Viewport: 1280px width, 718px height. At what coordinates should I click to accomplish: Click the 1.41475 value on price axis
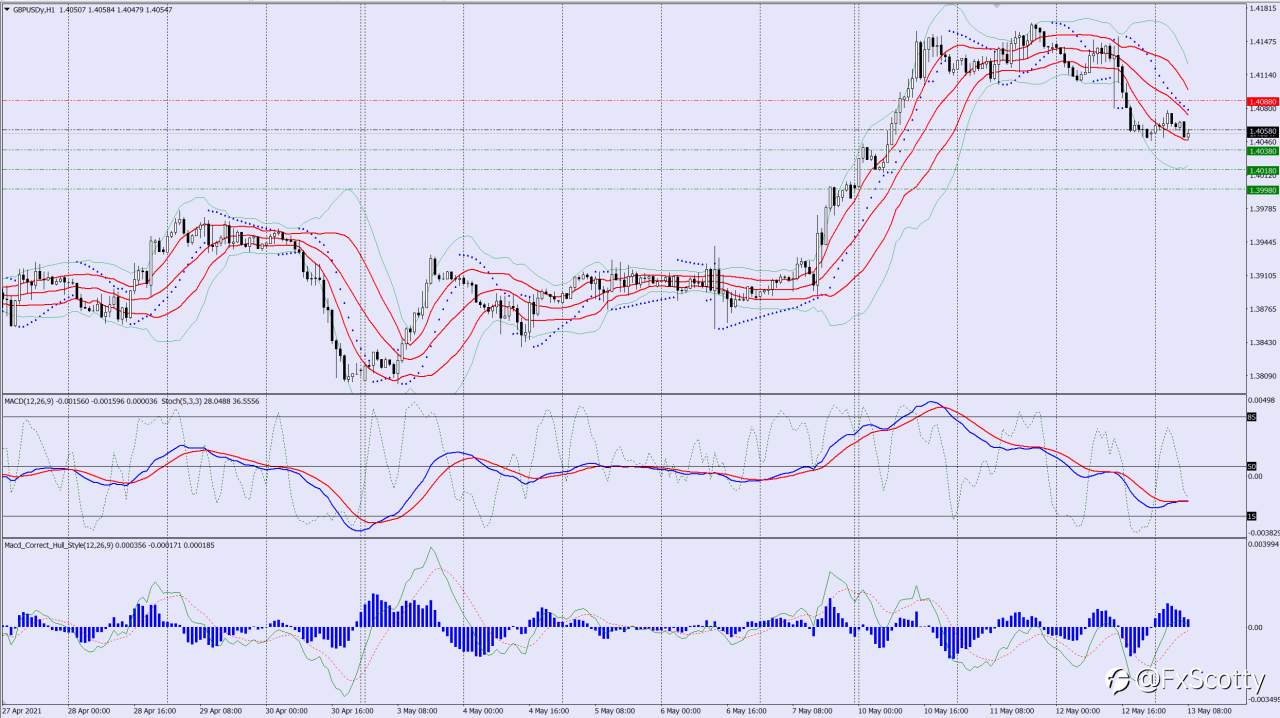1261,42
